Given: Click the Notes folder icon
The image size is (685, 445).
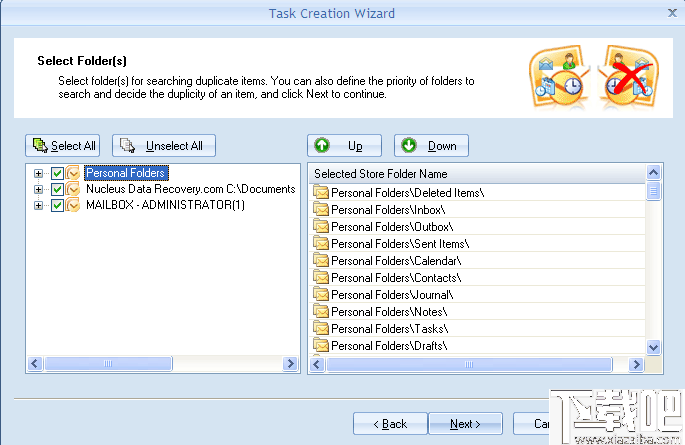Looking at the screenshot, I should (321, 311).
